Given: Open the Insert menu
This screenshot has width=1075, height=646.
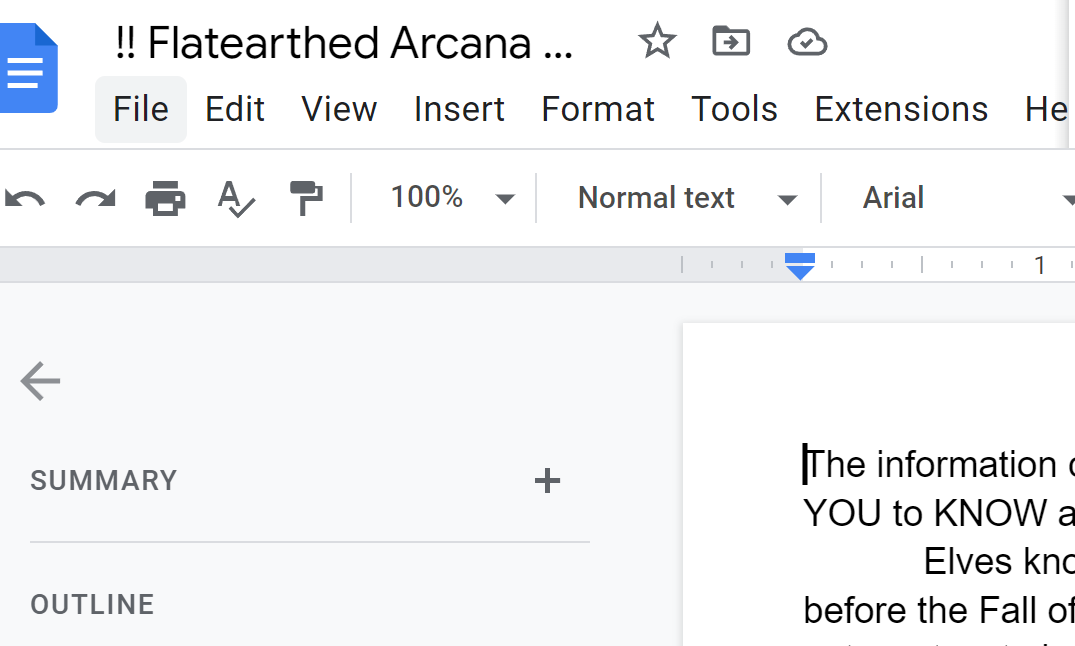Looking at the screenshot, I should pyautogui.click(x=459, y=109).
